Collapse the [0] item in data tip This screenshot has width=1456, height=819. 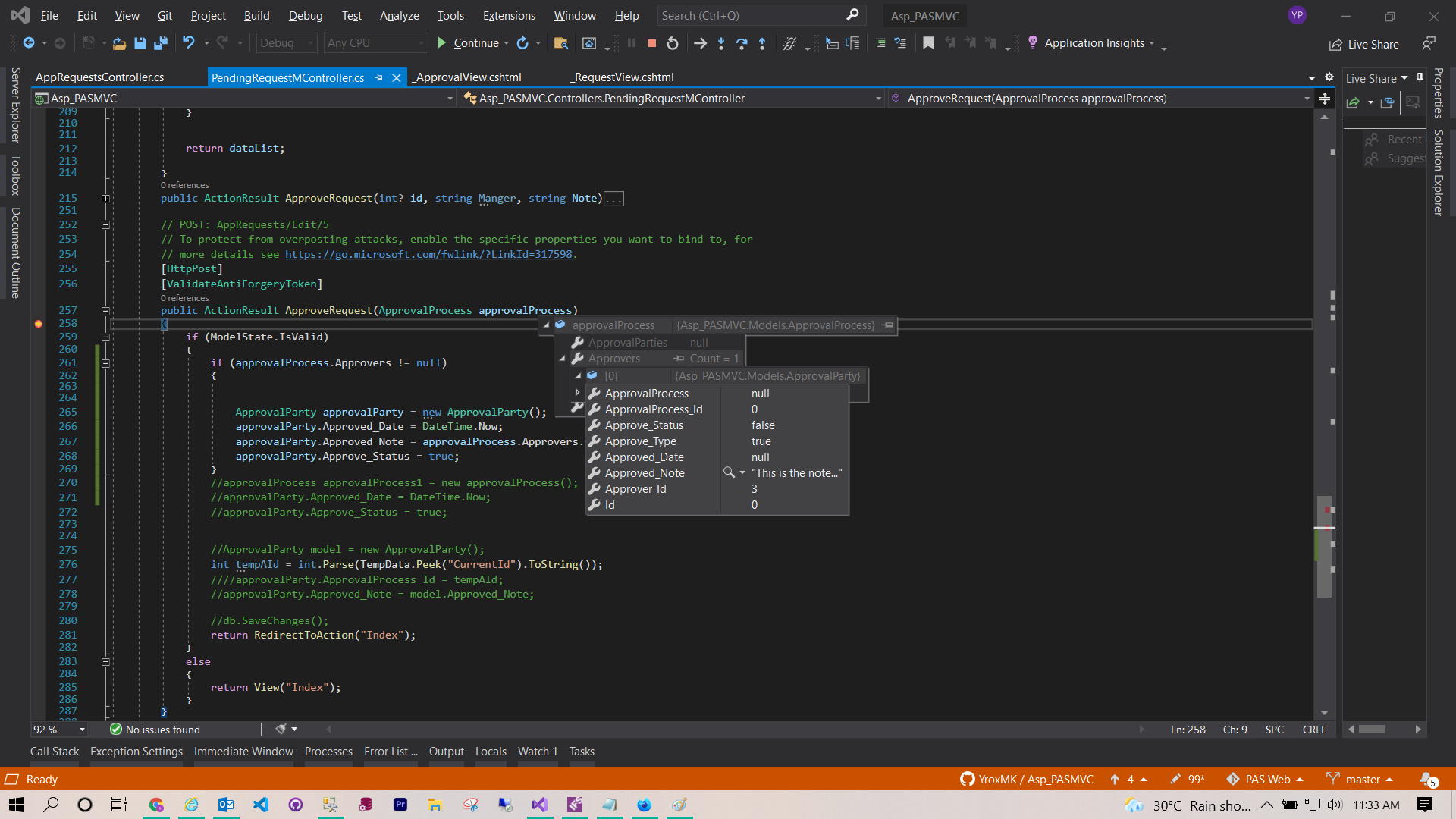tap(578, 375)
